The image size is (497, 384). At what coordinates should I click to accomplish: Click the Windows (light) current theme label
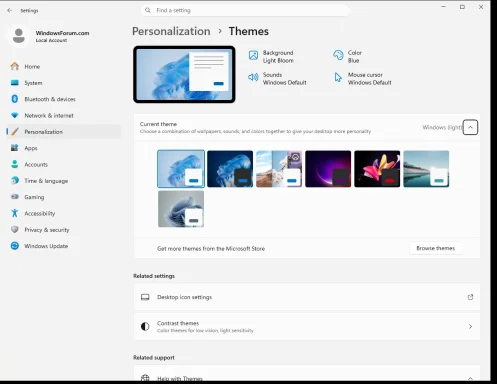(442, 127)
